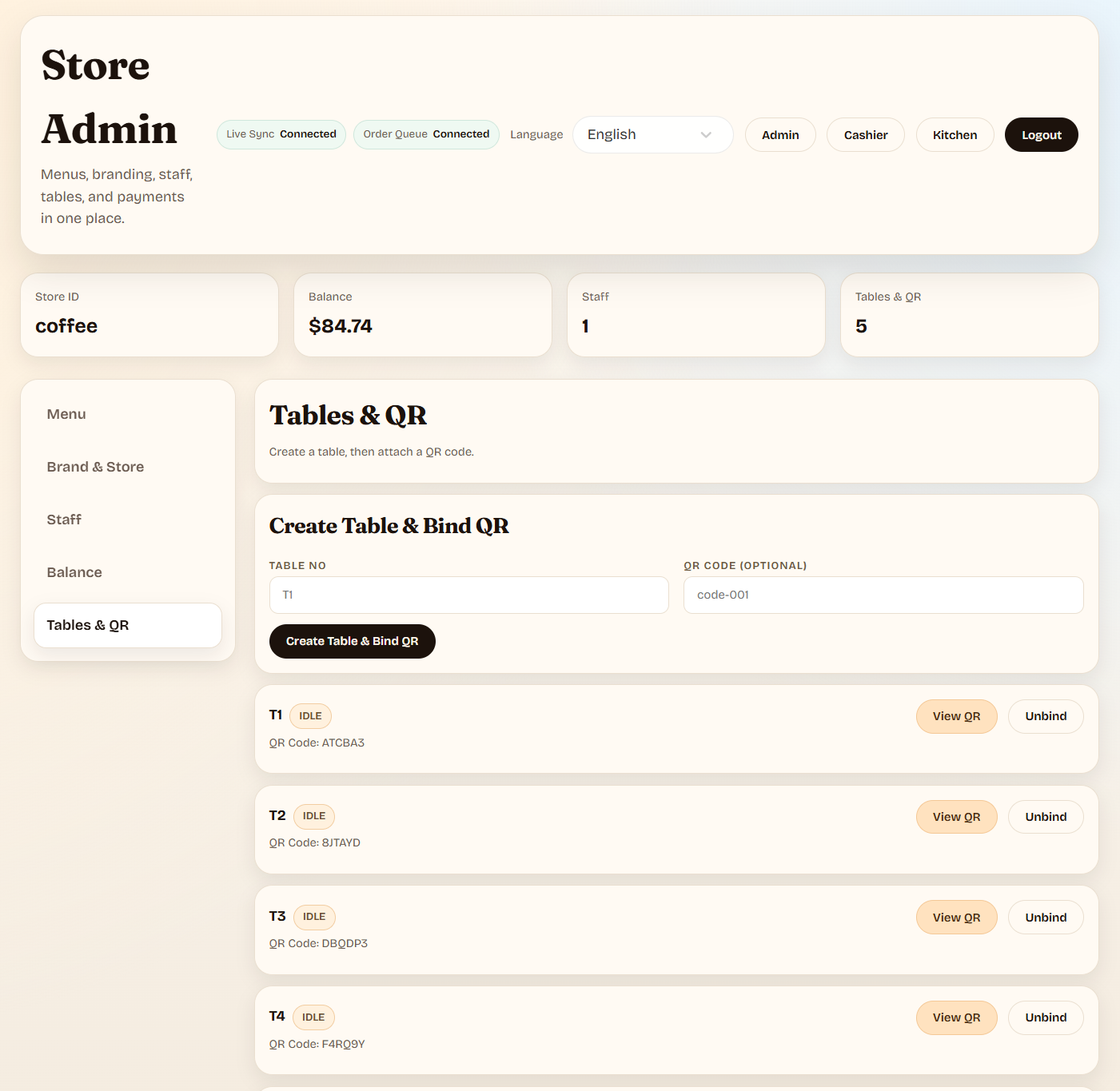Click the IDLE status badge for T4
Viewport: 1120px width, 1091px height.
tap(313, 1017)
